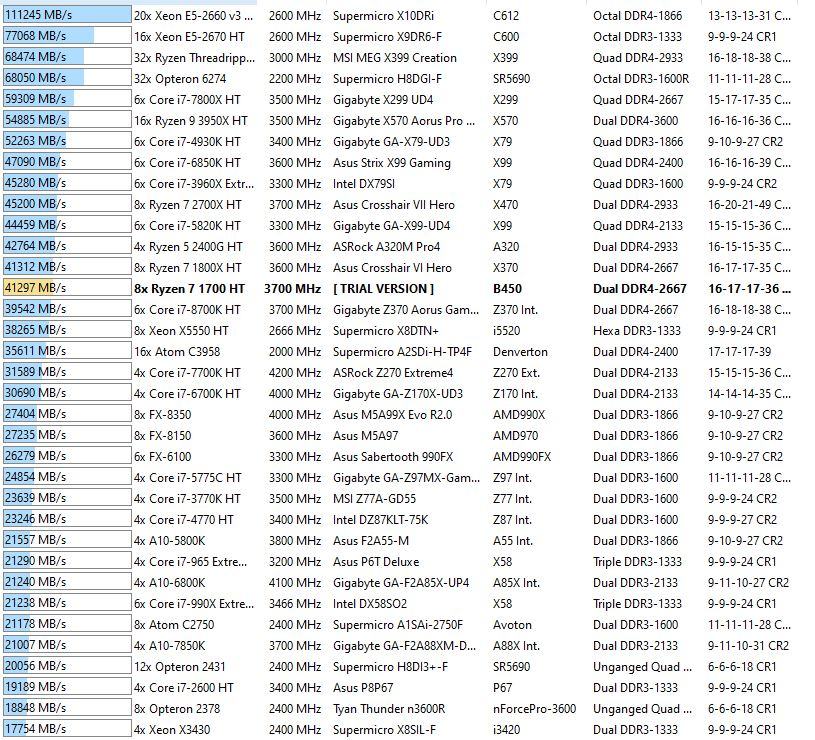815x740 pixels.
Task: Click the [ TRIAL VERSION ] label
Action: pos(384,288)
